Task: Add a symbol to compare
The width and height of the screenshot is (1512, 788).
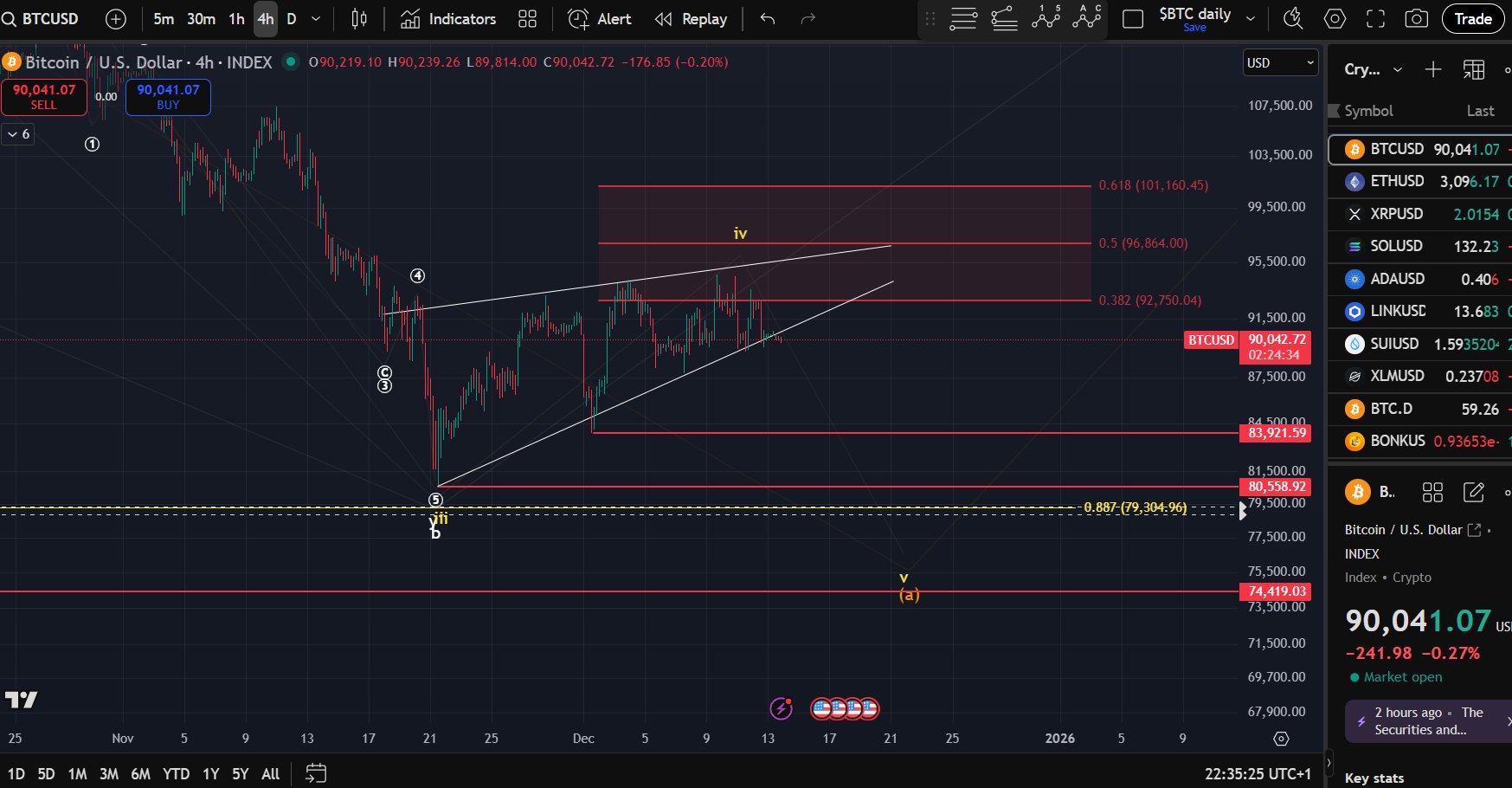Action: click(115, 19)
